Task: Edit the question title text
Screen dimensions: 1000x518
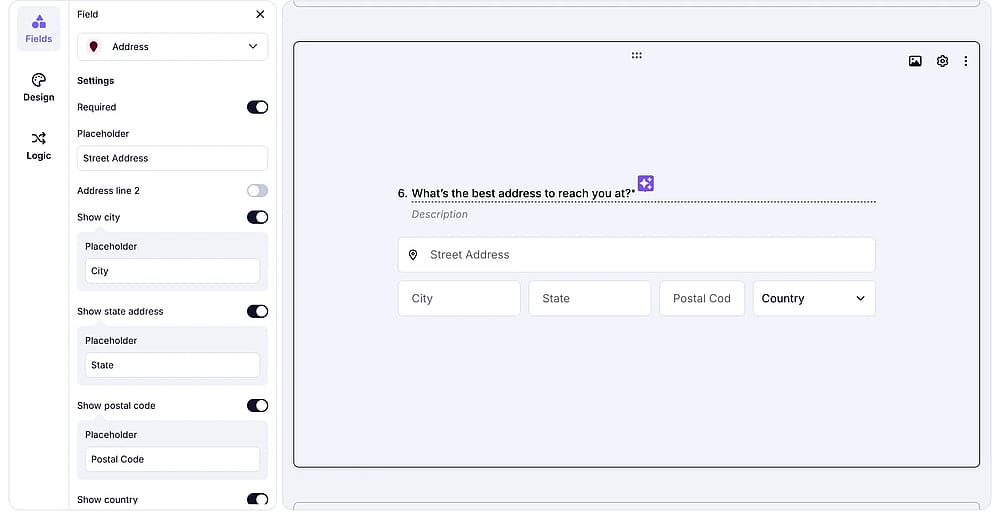Action: (x=522, y=193)
